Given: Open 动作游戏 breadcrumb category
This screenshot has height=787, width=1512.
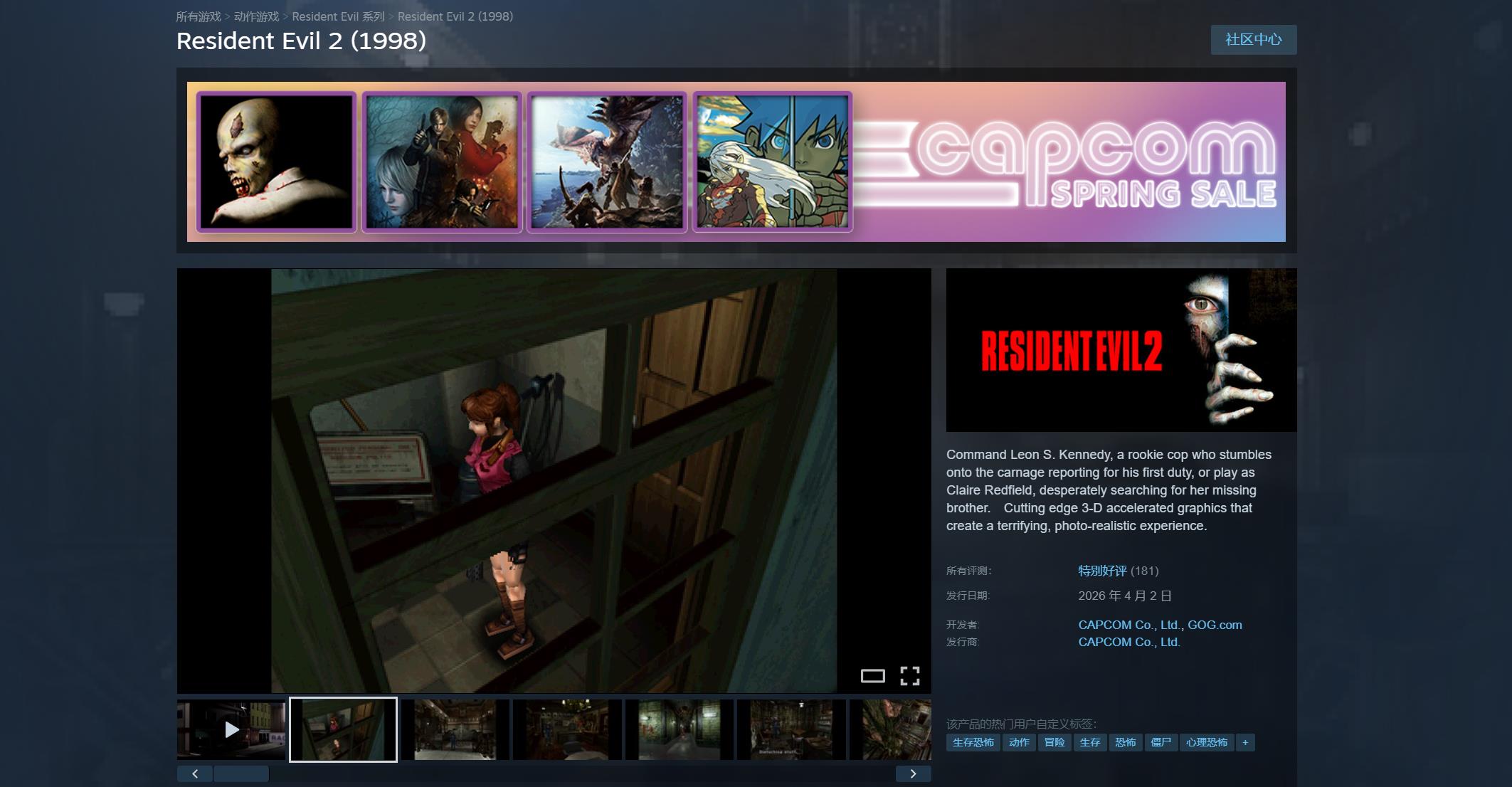Looking at the screenshot, I should pos(256,16).
